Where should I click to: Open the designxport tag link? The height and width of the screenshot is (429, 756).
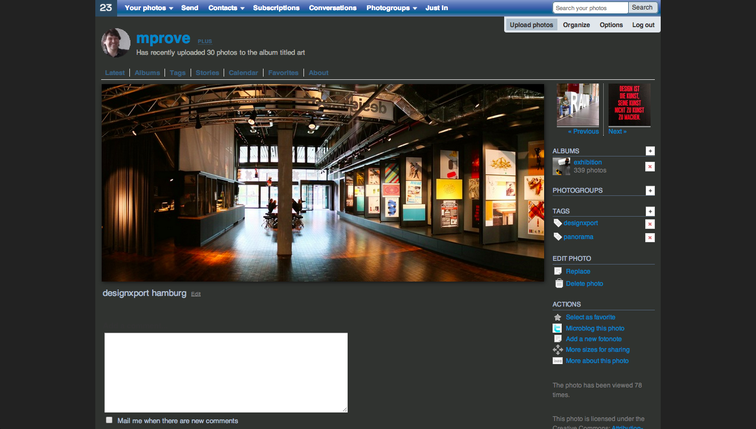(x=580, y=223)
